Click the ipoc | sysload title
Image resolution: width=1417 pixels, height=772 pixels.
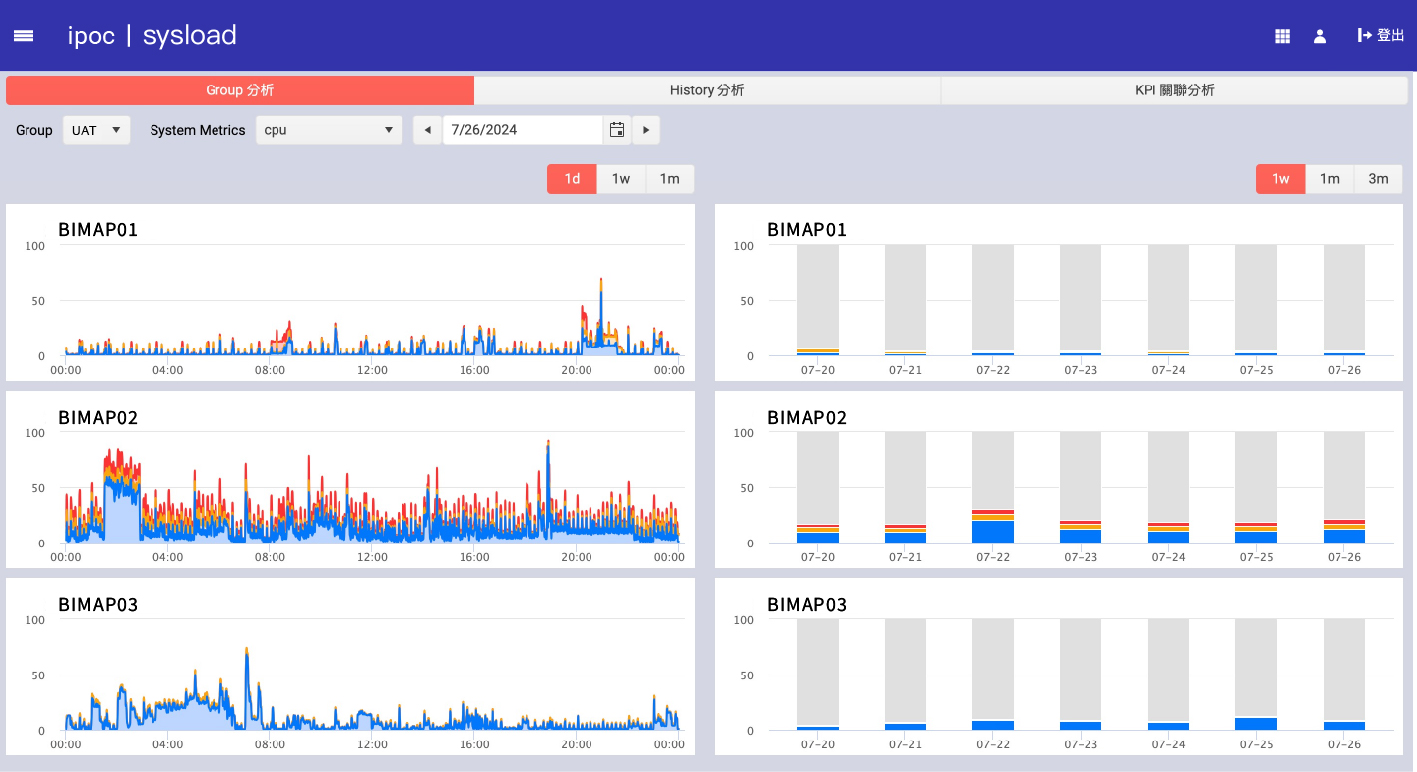(152, 36)
